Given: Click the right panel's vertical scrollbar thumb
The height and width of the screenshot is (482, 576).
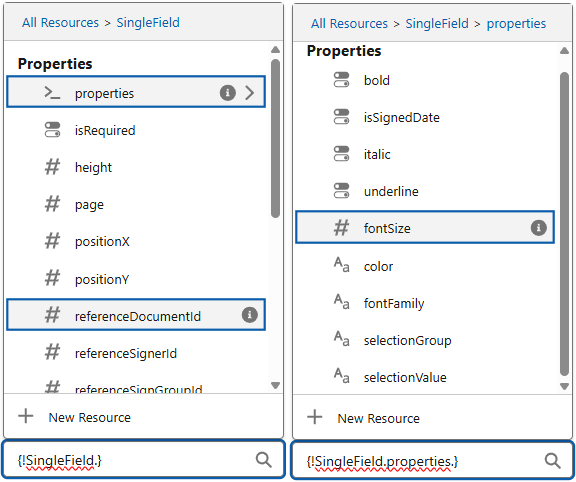Looking at the screenshot, I should (x=564, y=224).
